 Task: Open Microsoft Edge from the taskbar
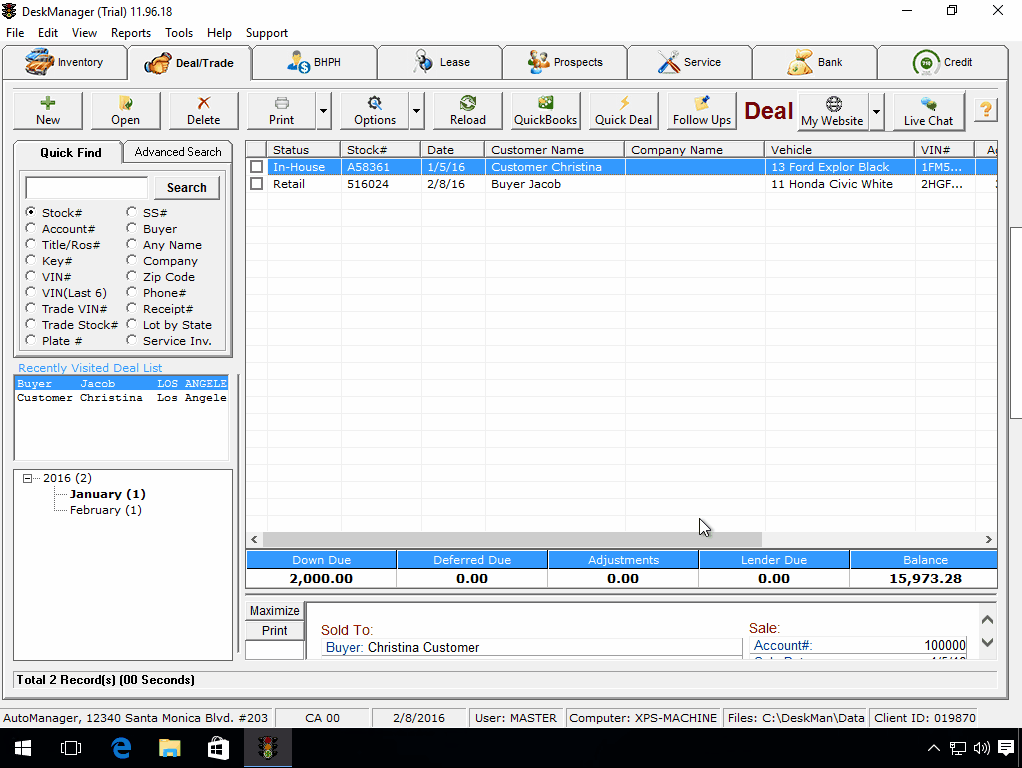(x=121, y=748)
